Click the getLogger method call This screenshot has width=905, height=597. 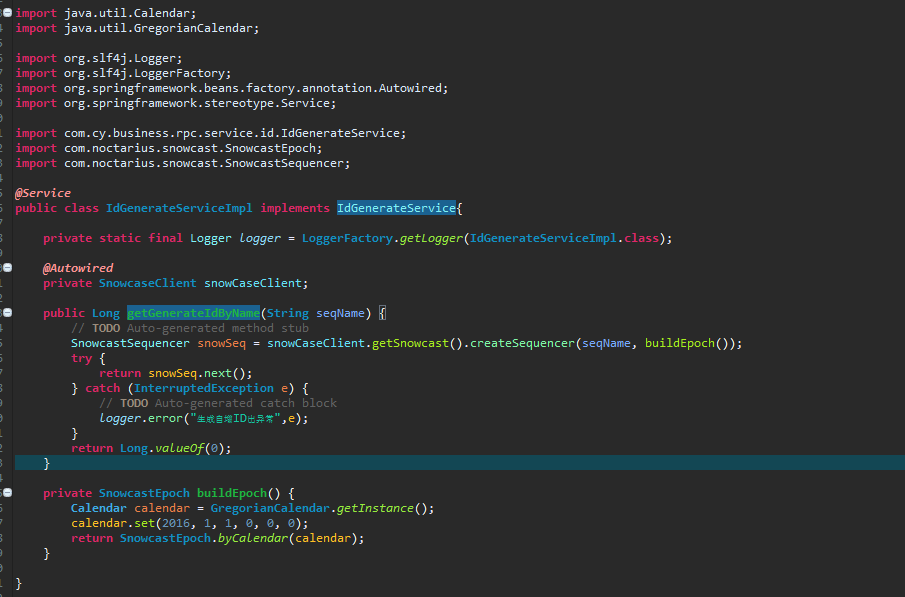tap(431, 238)
